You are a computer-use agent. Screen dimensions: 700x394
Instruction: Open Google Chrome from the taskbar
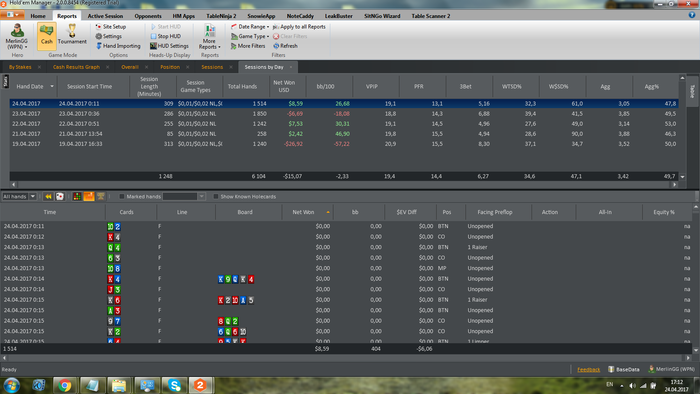[x=65, y=385]
